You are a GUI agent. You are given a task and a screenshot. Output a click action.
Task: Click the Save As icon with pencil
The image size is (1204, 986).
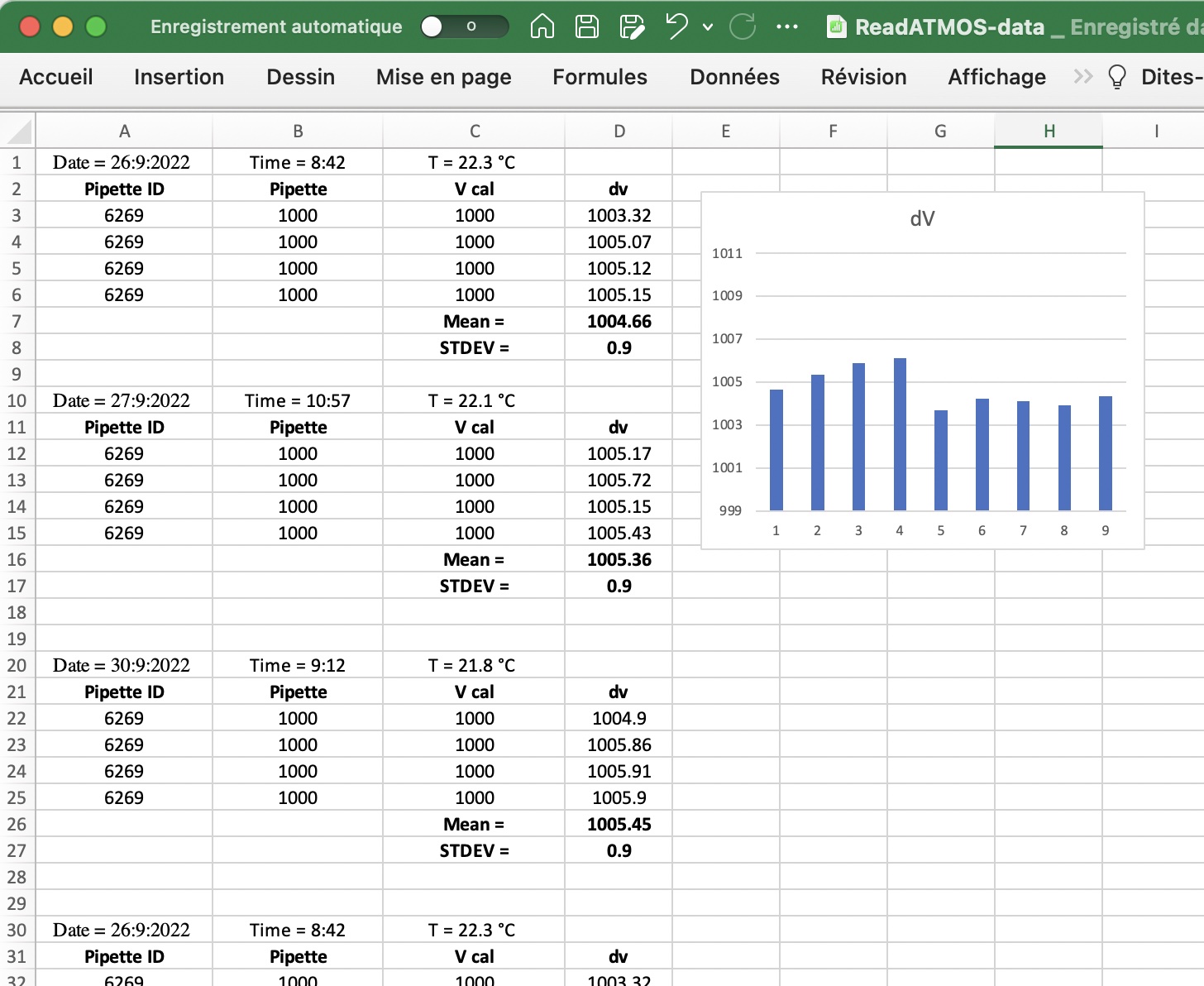632,26
